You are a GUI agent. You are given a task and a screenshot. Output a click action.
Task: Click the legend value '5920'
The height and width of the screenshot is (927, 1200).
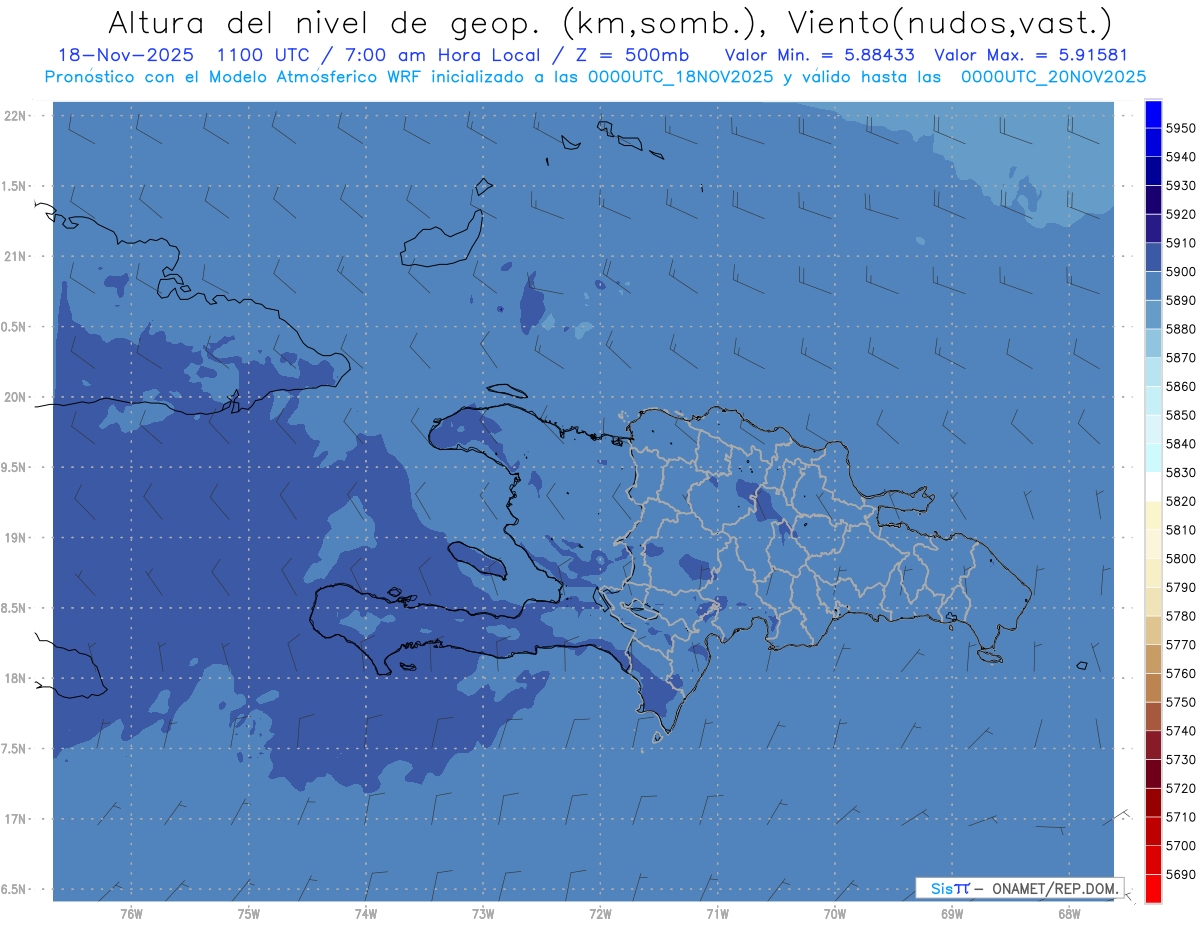[1181, 214]
